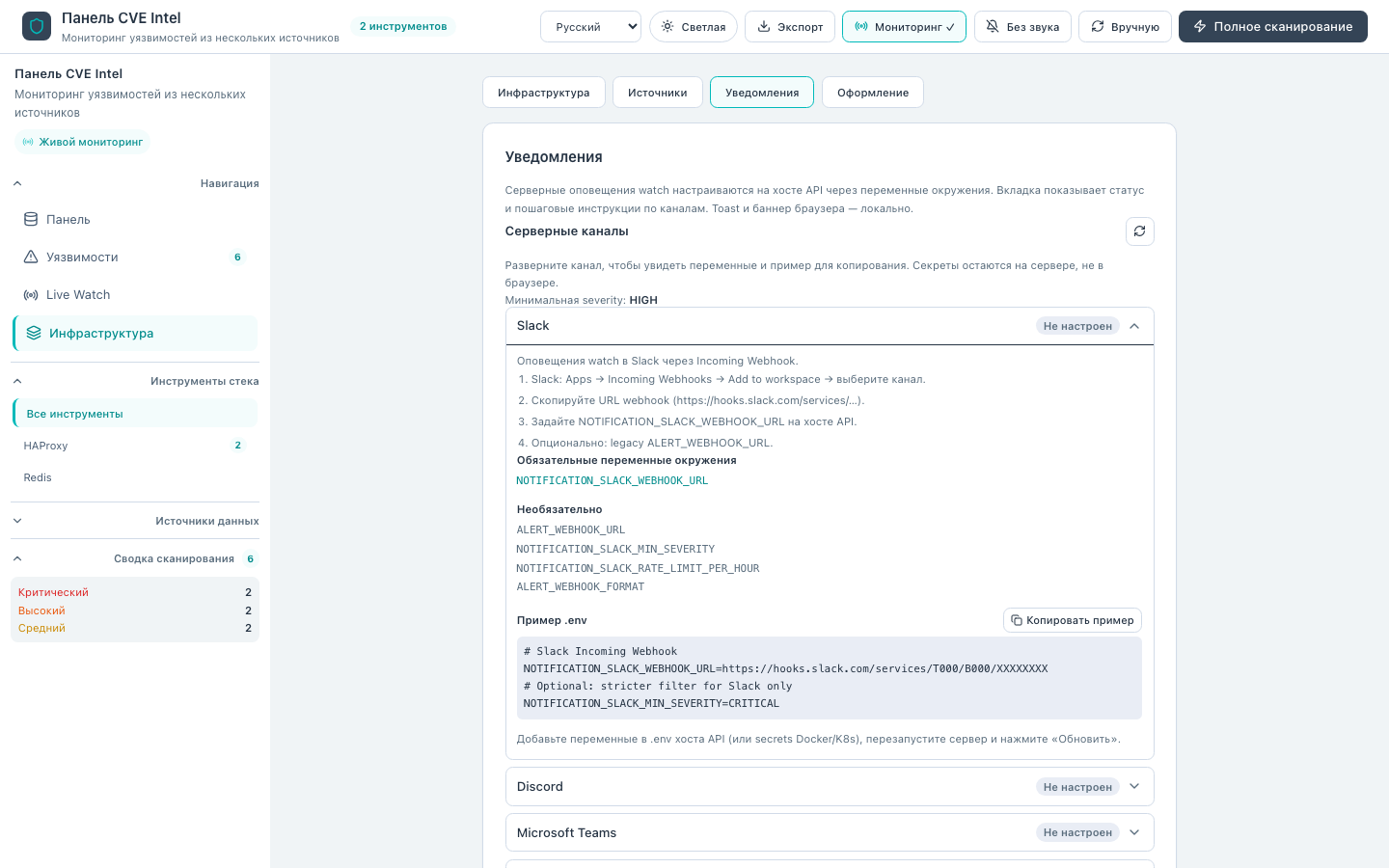
Task: Click ALERT_WEBHOOK_FORMAT optional variable
Action: point(581,586)
